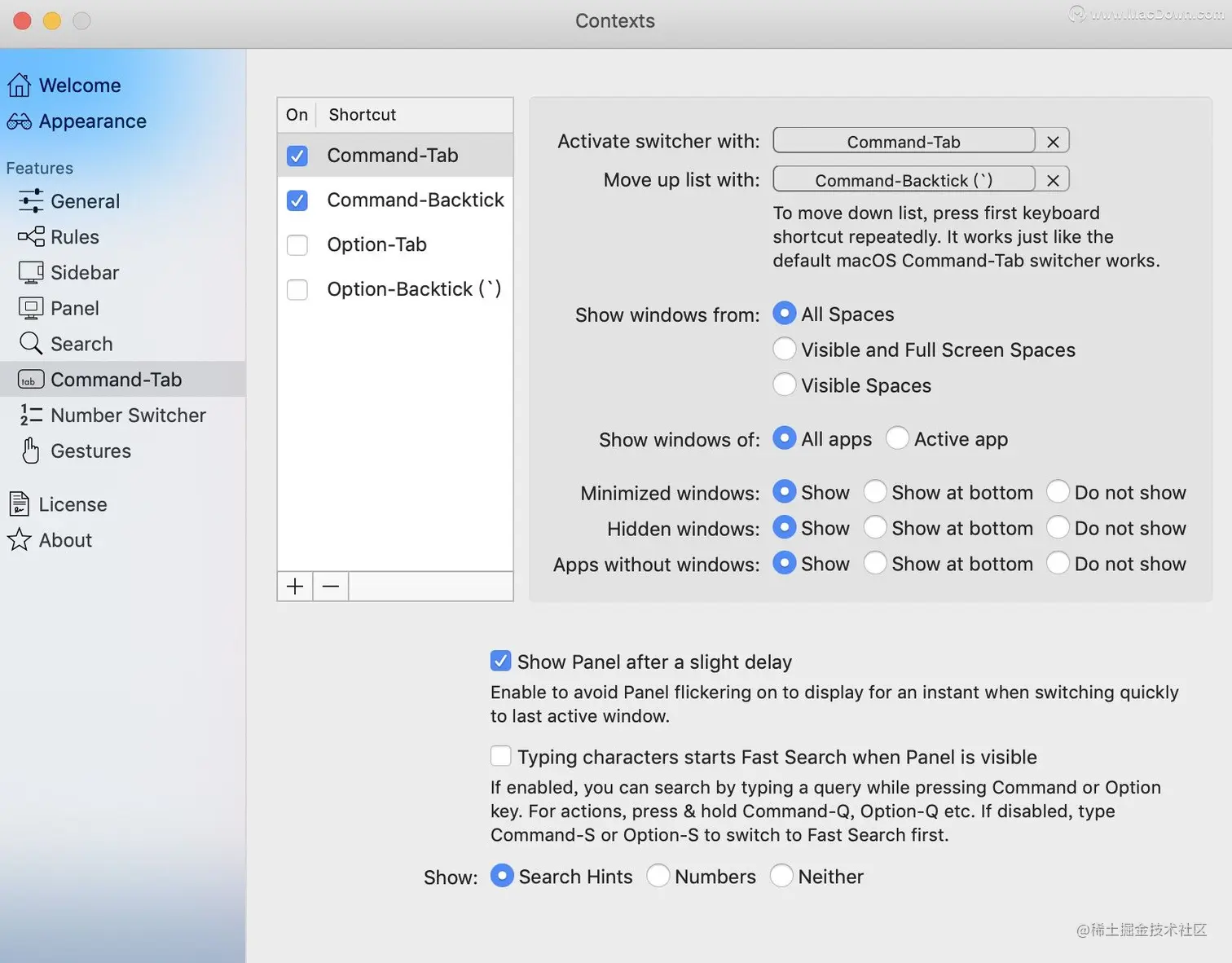Image resolution: width=1232 pixels, height=963 pixels.
Task: Choose Visible Spaces option
Action: (784, 384)
